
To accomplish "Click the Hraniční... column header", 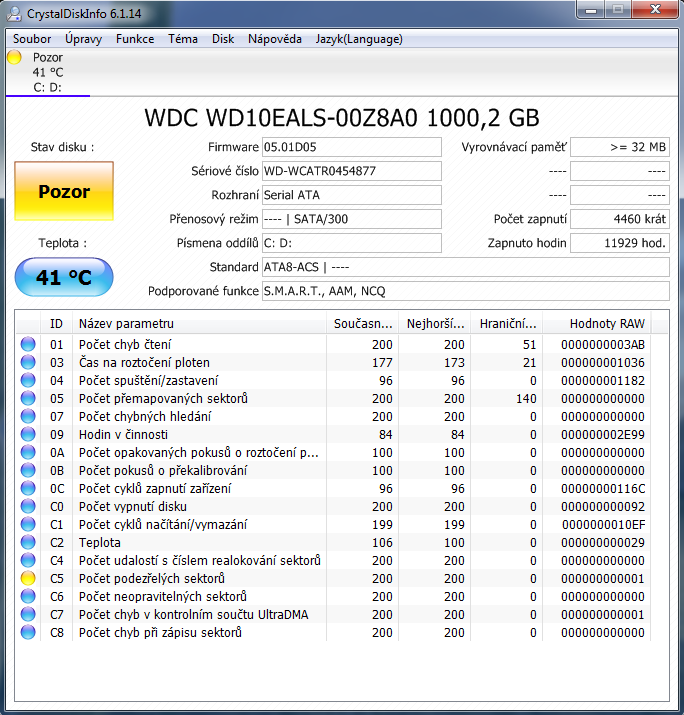I will [507, 324].
